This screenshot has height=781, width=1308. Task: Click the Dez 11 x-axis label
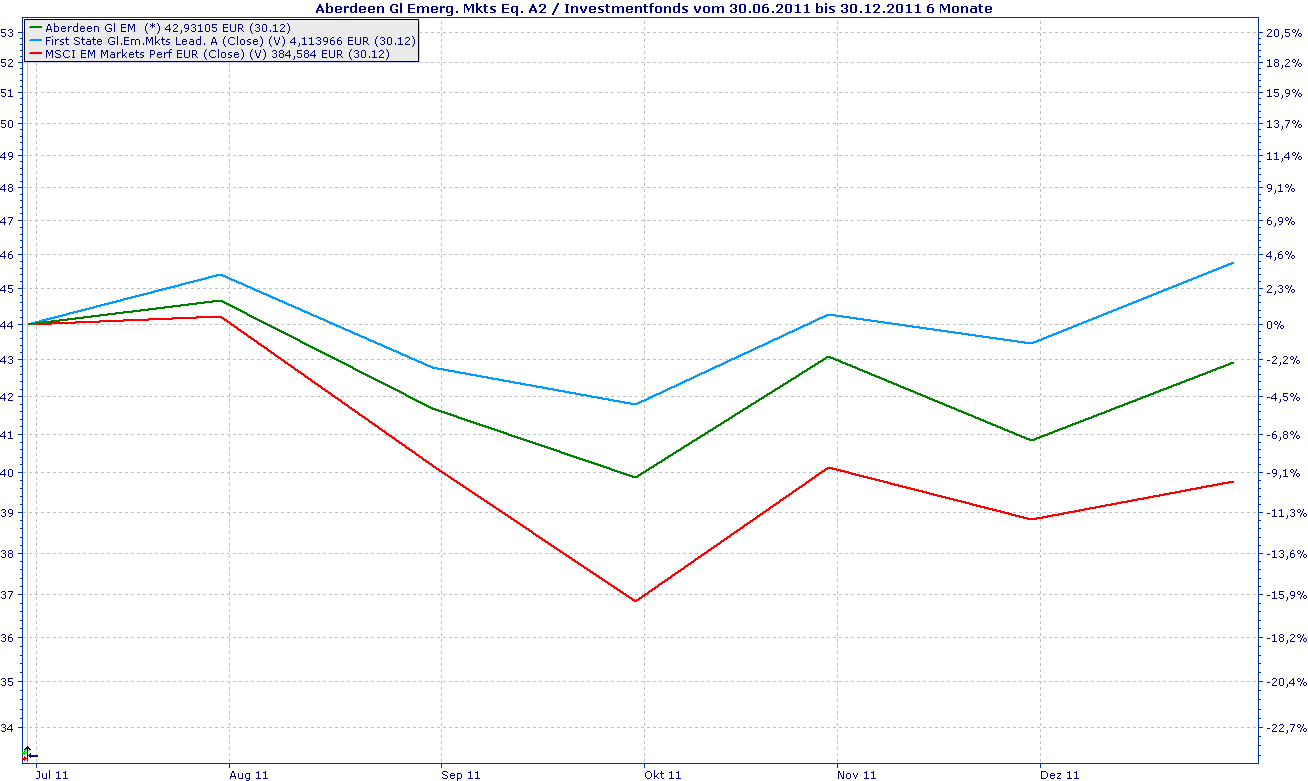click(x=1060, y=774)
